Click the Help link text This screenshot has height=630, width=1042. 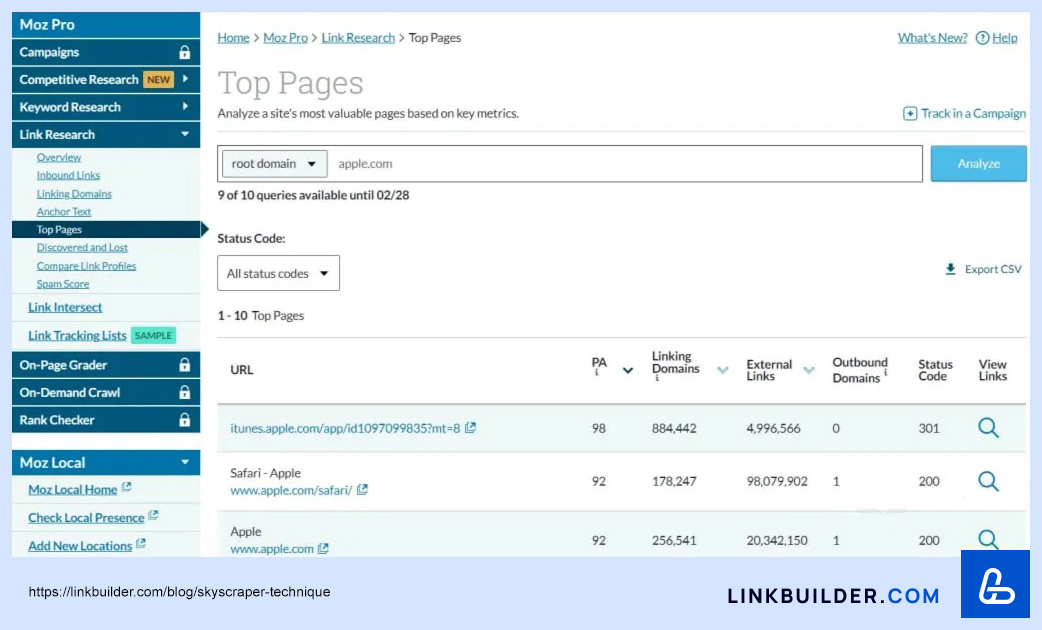coord(1005,38)
